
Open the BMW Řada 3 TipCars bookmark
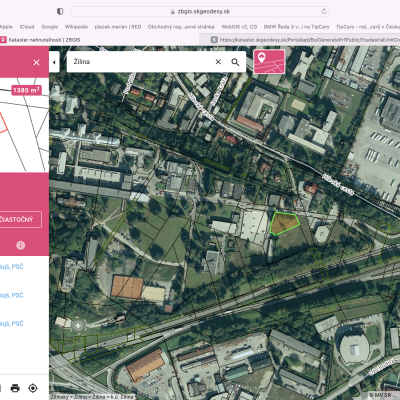296,27
